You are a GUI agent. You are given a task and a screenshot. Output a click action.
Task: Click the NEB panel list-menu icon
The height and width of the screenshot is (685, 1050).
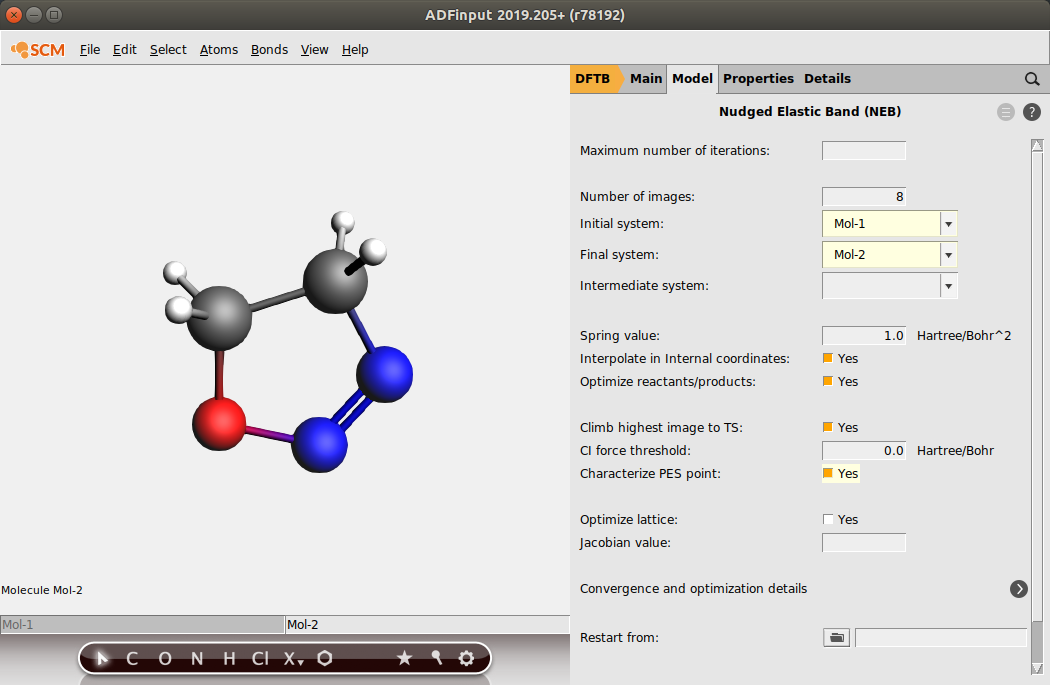tap(1006, 112)
